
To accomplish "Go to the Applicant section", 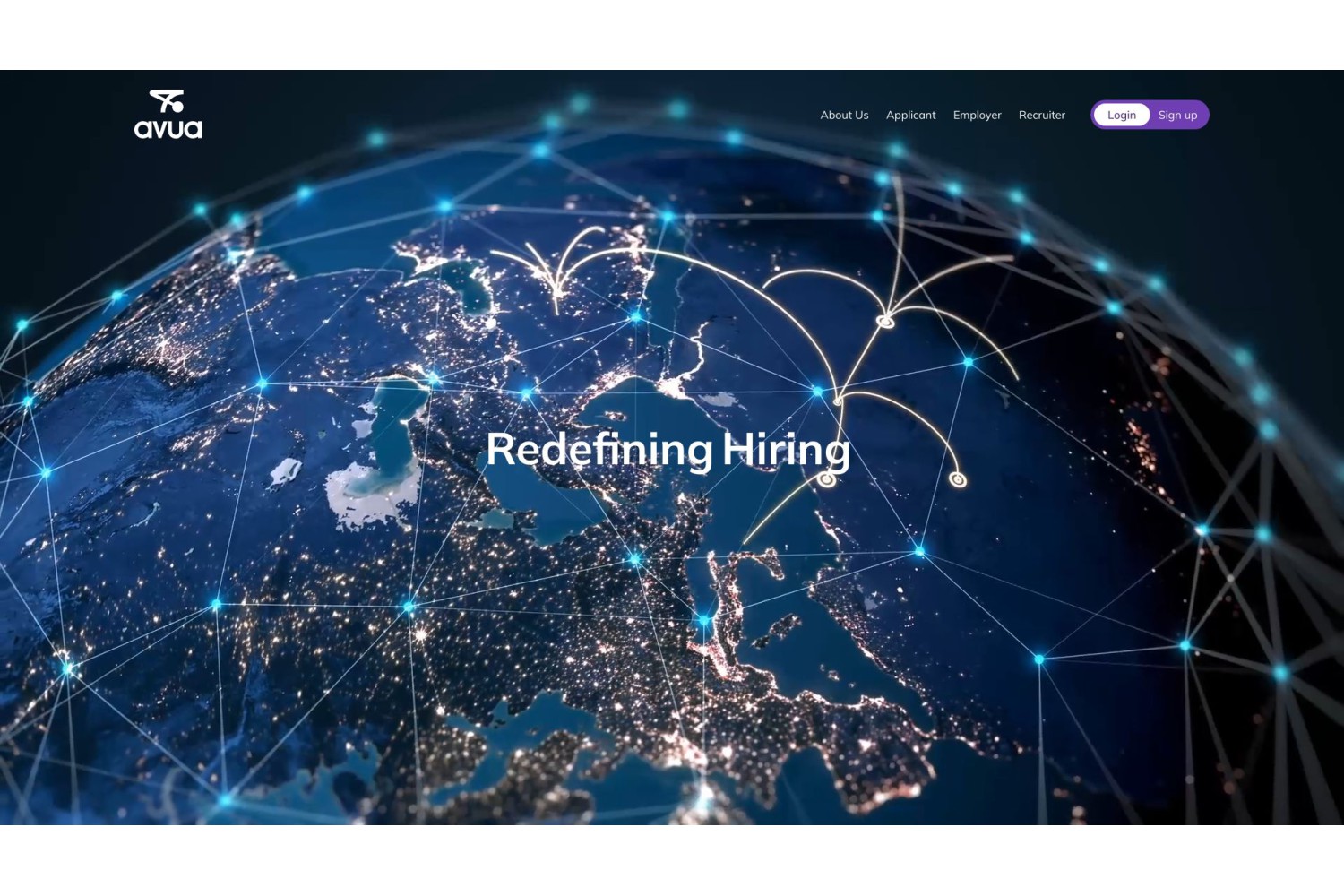I will pos(910,115).
